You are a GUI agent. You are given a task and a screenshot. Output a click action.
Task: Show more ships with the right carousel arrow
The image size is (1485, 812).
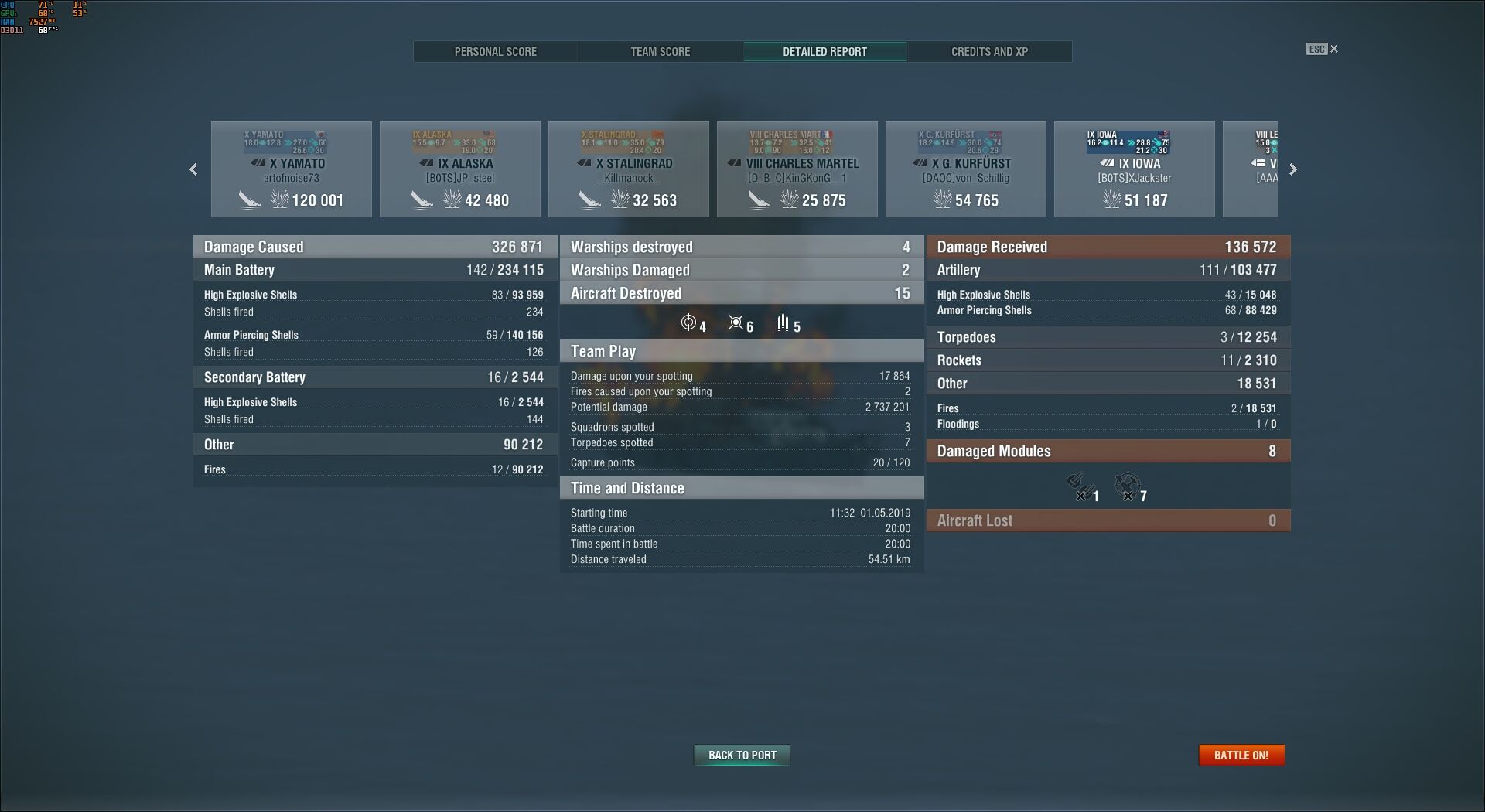(1292, 169)
